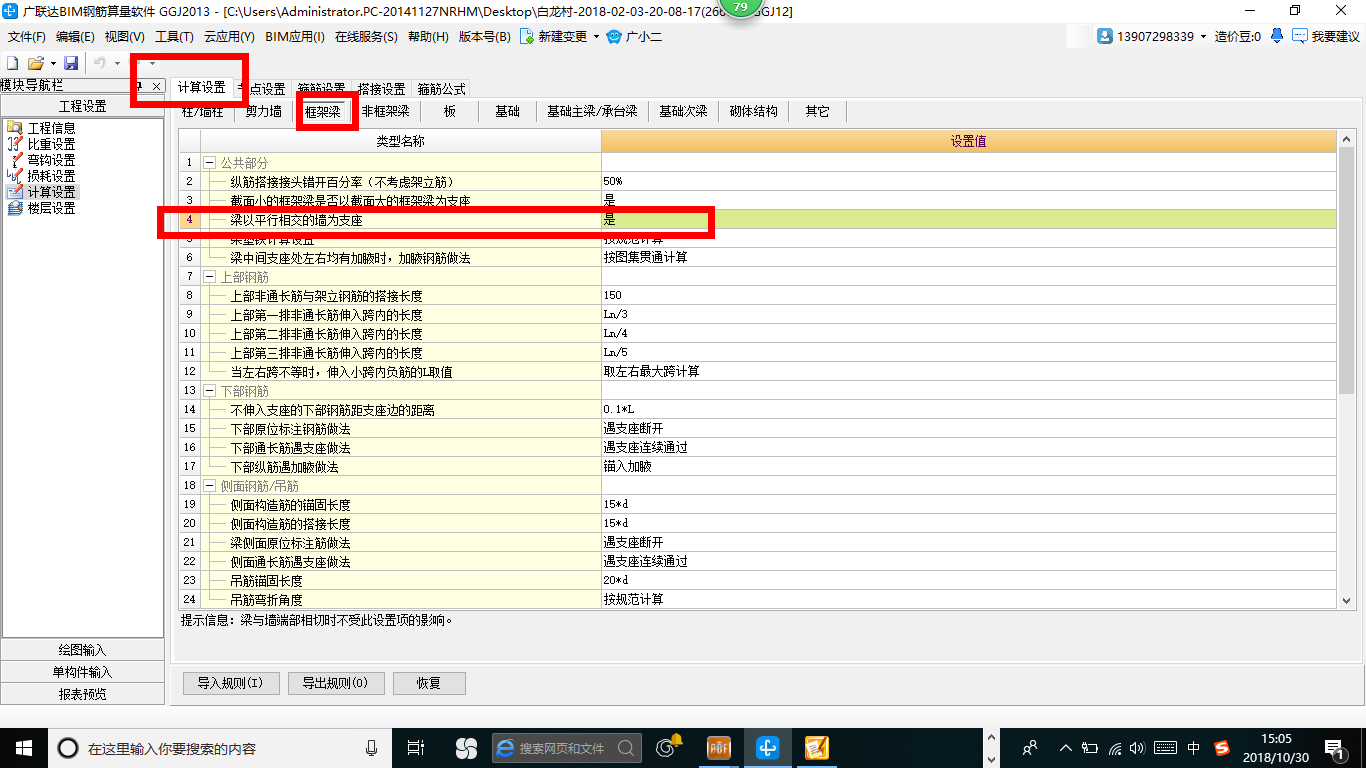1366x768 pixels.
Task: Click the 恢复 button
Action: click(429, 684)
